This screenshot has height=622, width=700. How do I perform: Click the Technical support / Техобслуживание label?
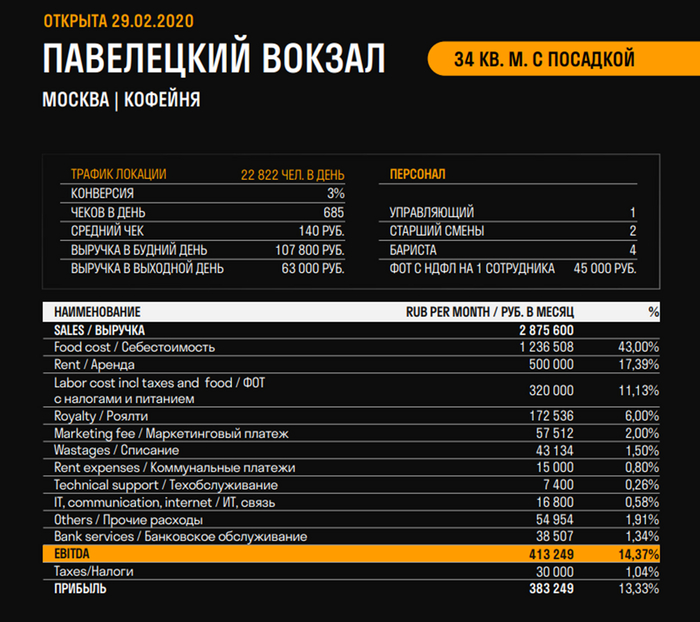(x=166, y=485)
